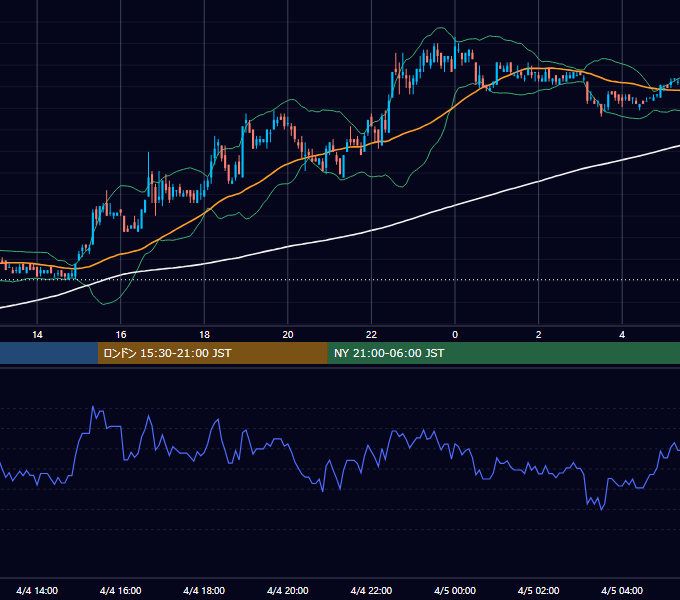Click the 4/5 04:00 indicator axis label
The image size is (680, 600).
(x=622, y=590)
